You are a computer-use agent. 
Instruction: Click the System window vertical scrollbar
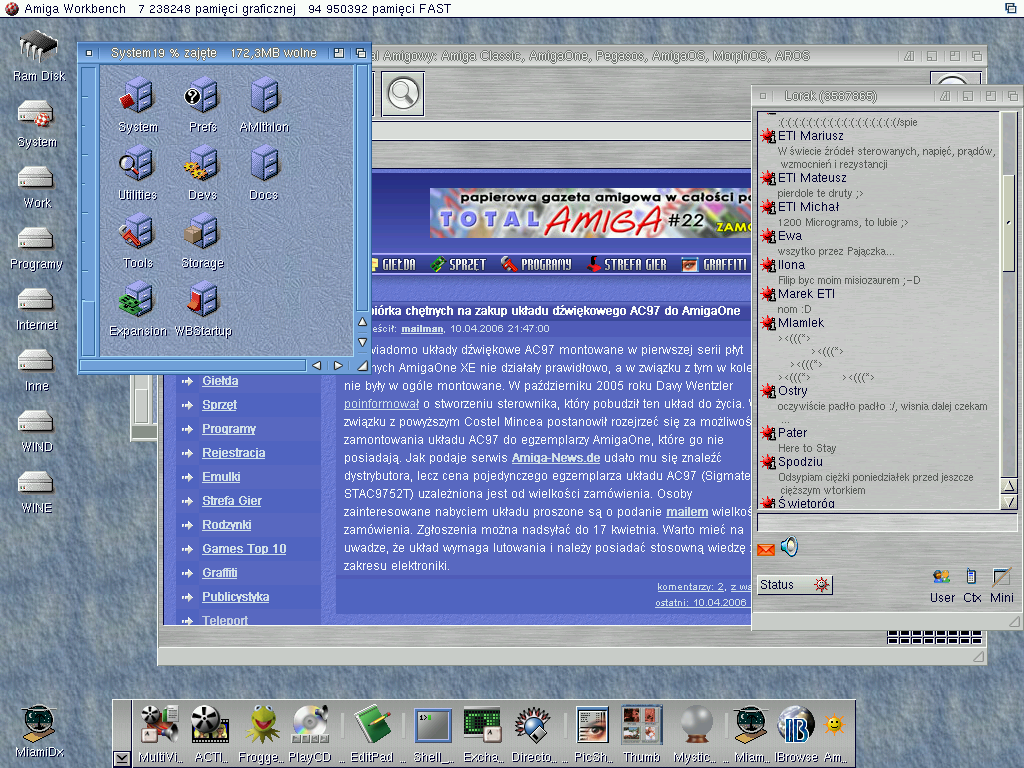(363, 187)
